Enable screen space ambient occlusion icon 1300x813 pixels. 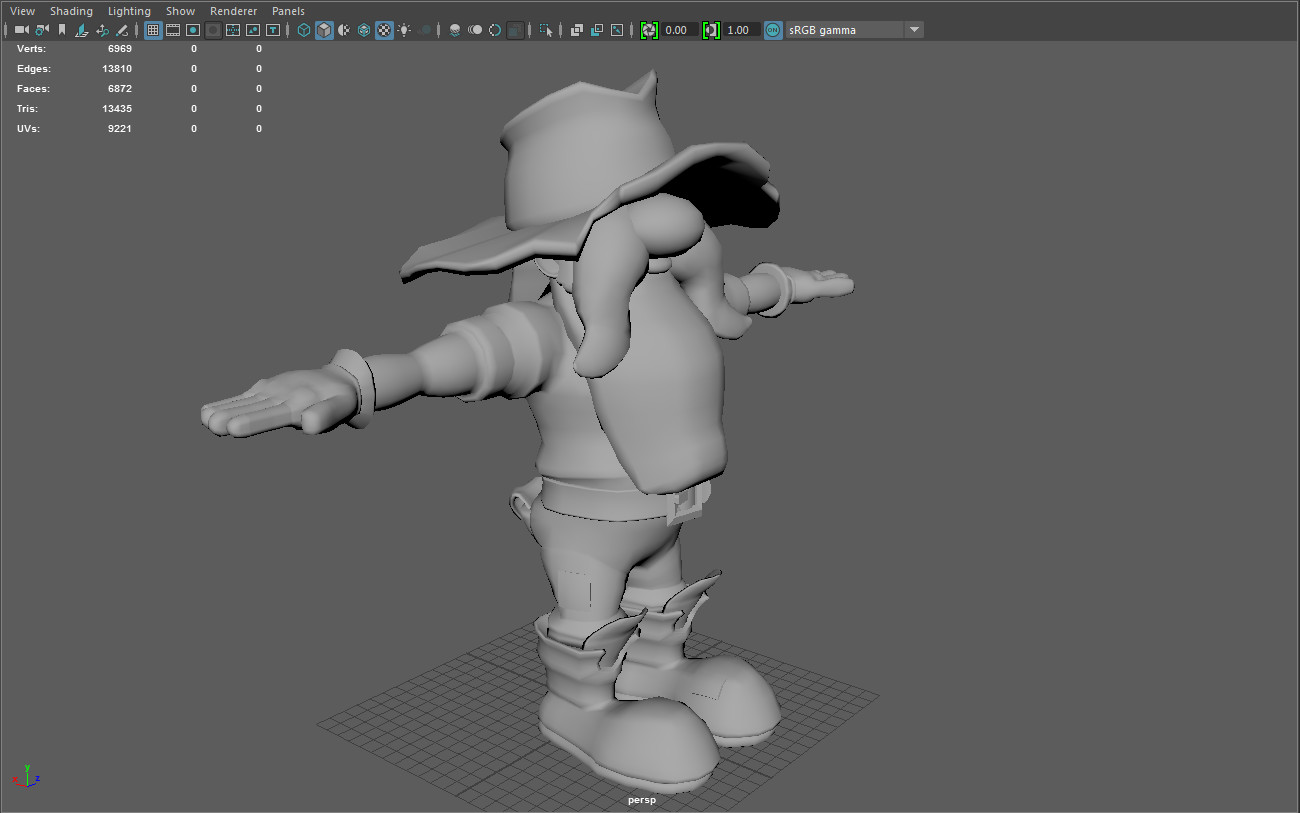click(455, 30)
